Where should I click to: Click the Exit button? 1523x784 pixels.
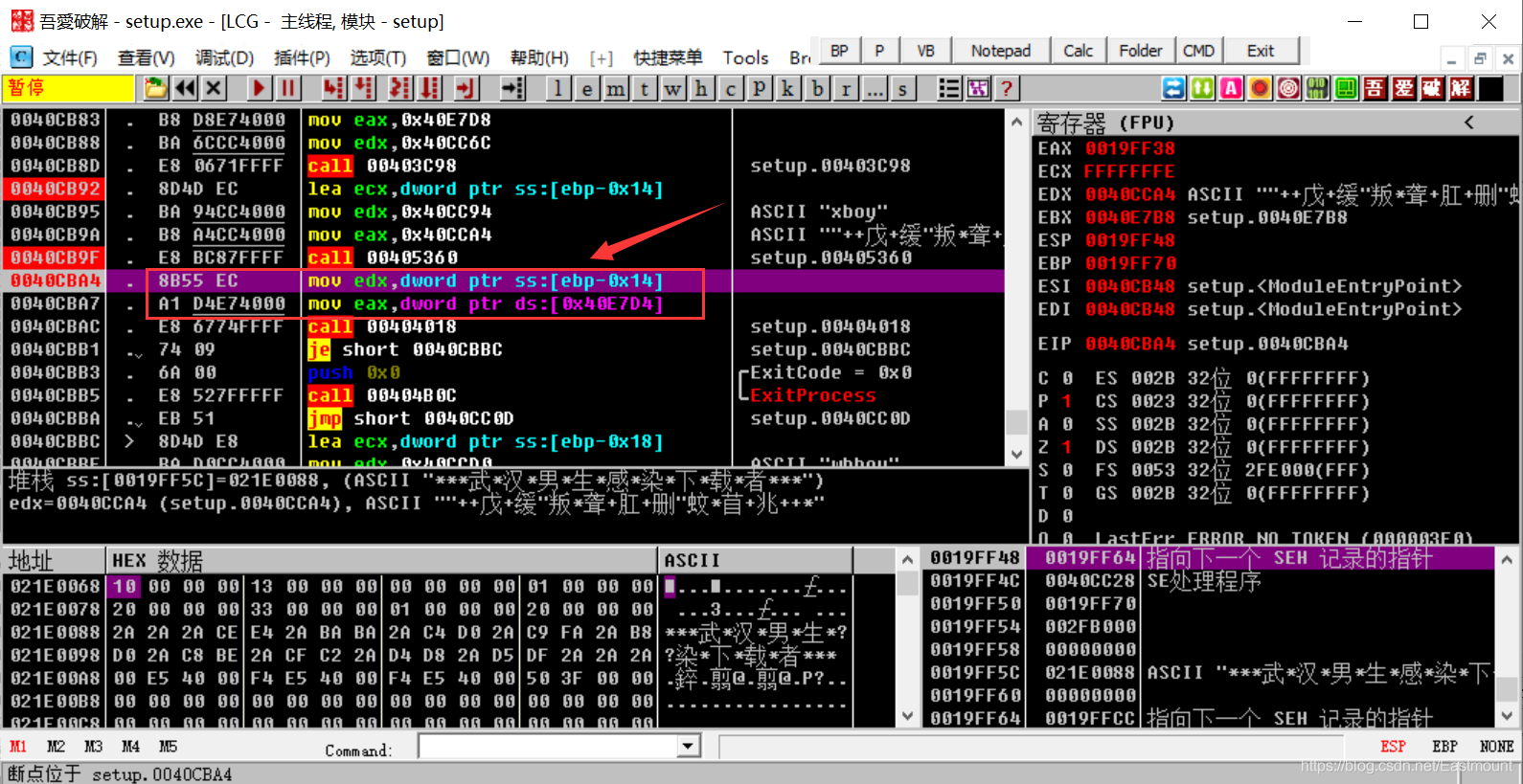coord(1261,51)
